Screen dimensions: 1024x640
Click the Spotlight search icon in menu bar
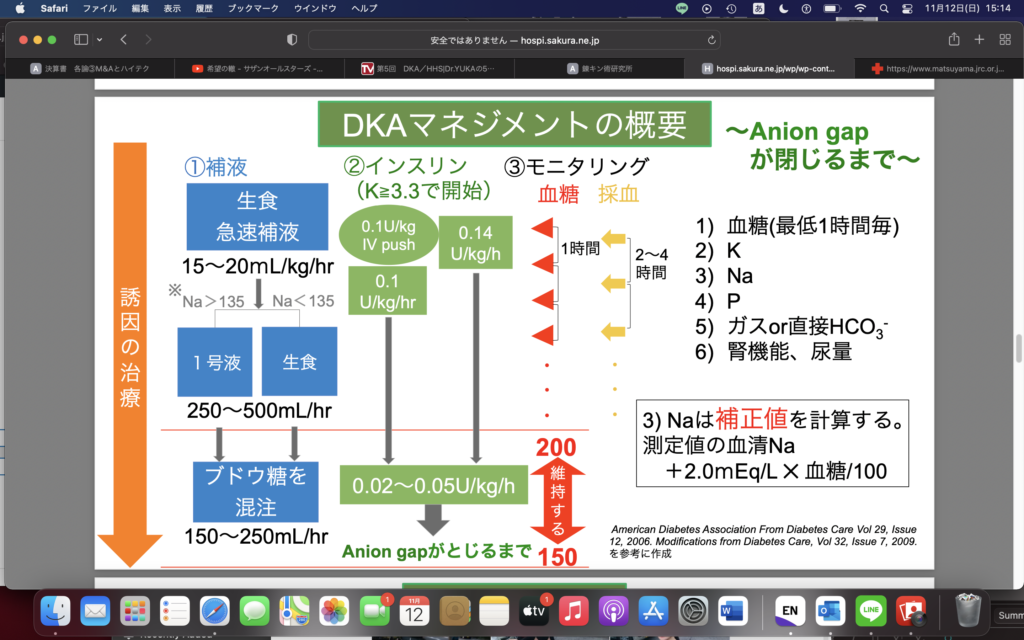pos(883,8)
